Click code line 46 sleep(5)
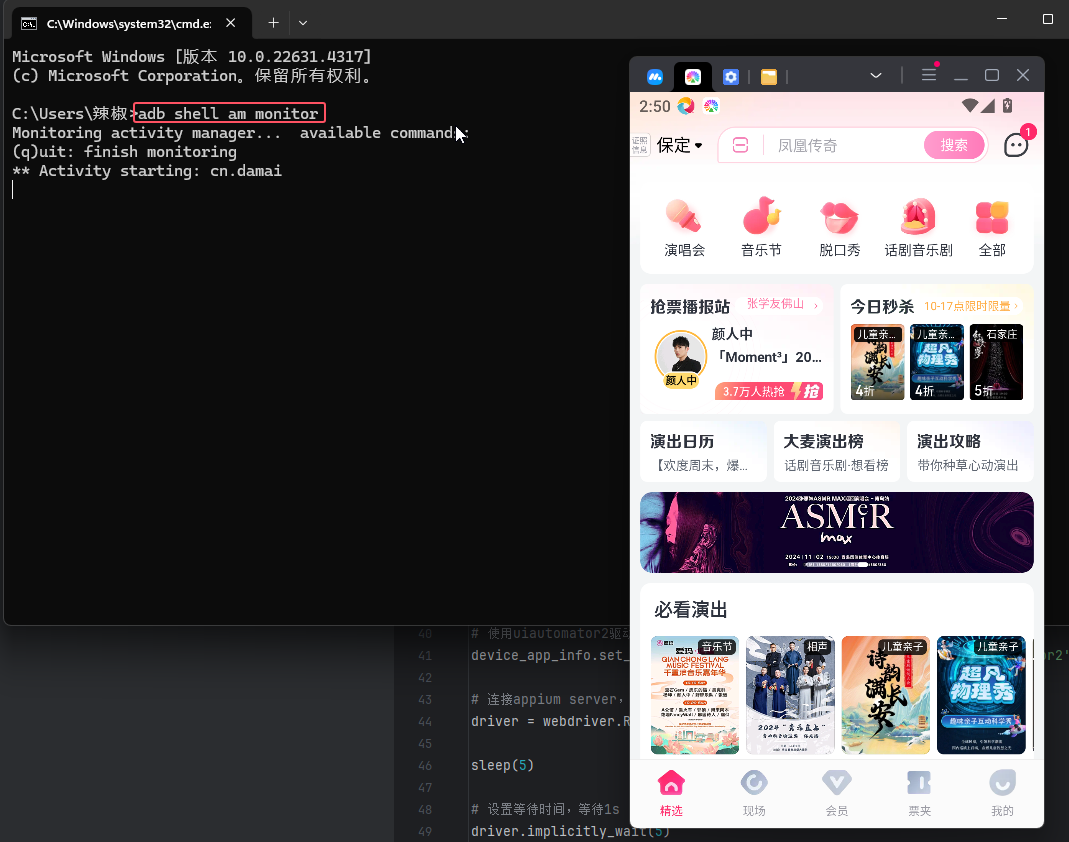This screenshot has width=1069, height=842. point(502,765)
